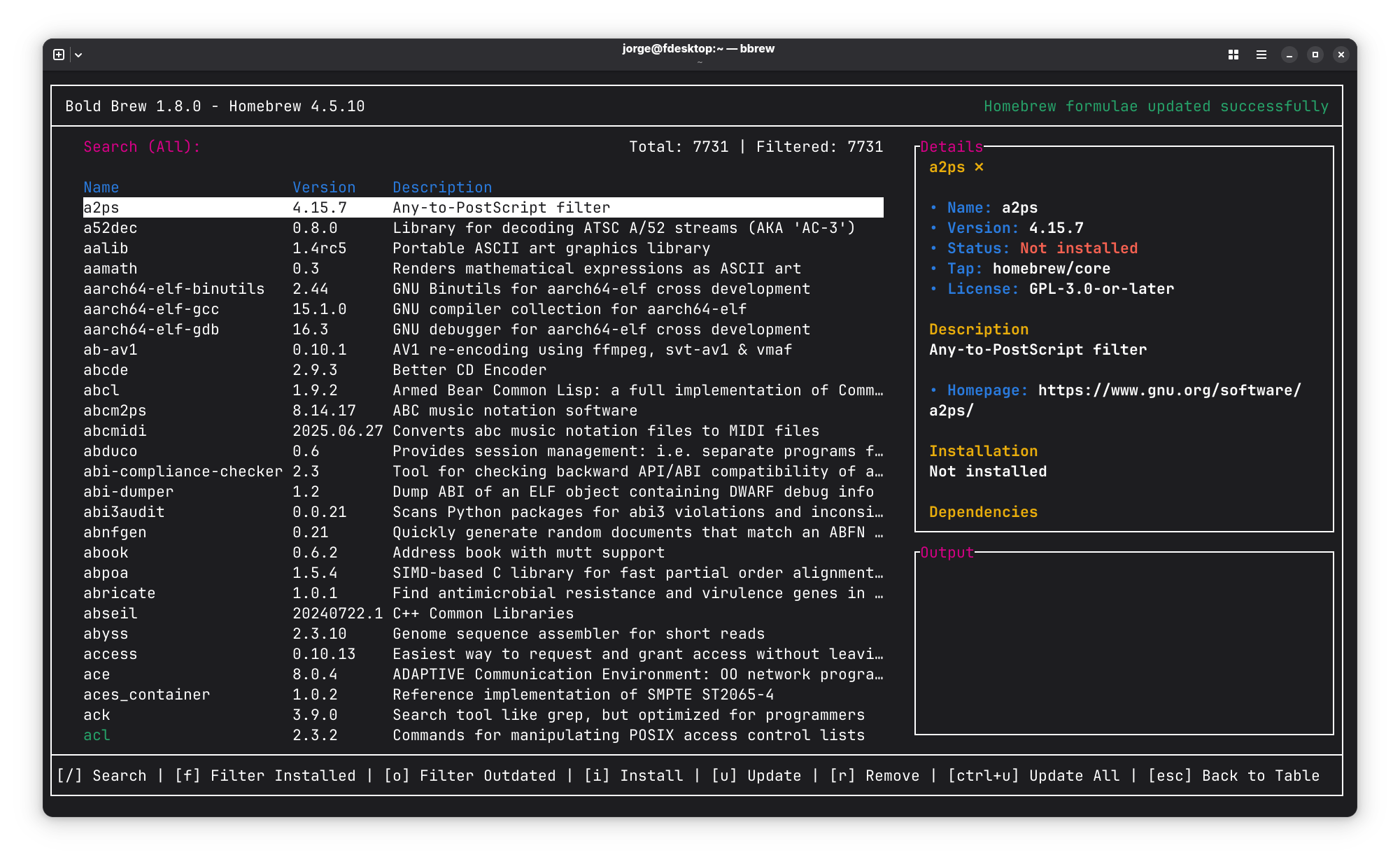Click the [o] Filter Outdated shortcut
Image resolution: width=1400 pixels, height=864 pixels.
(470, 776)
